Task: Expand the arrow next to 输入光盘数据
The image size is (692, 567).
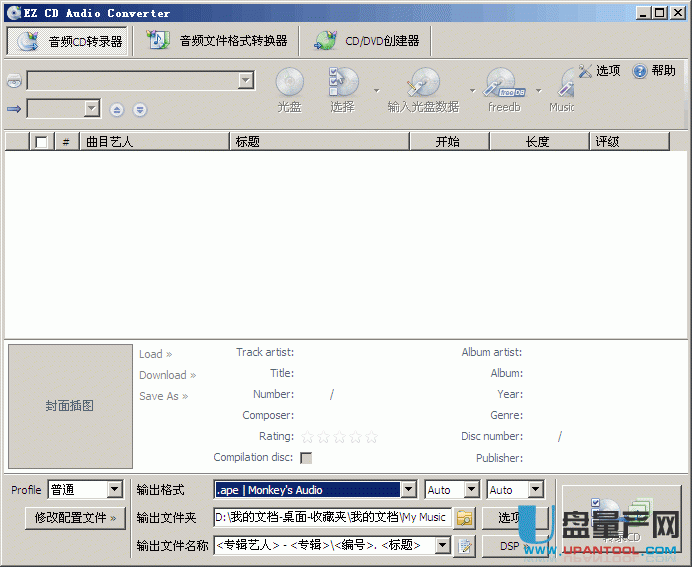Action: tap(473, 90)
